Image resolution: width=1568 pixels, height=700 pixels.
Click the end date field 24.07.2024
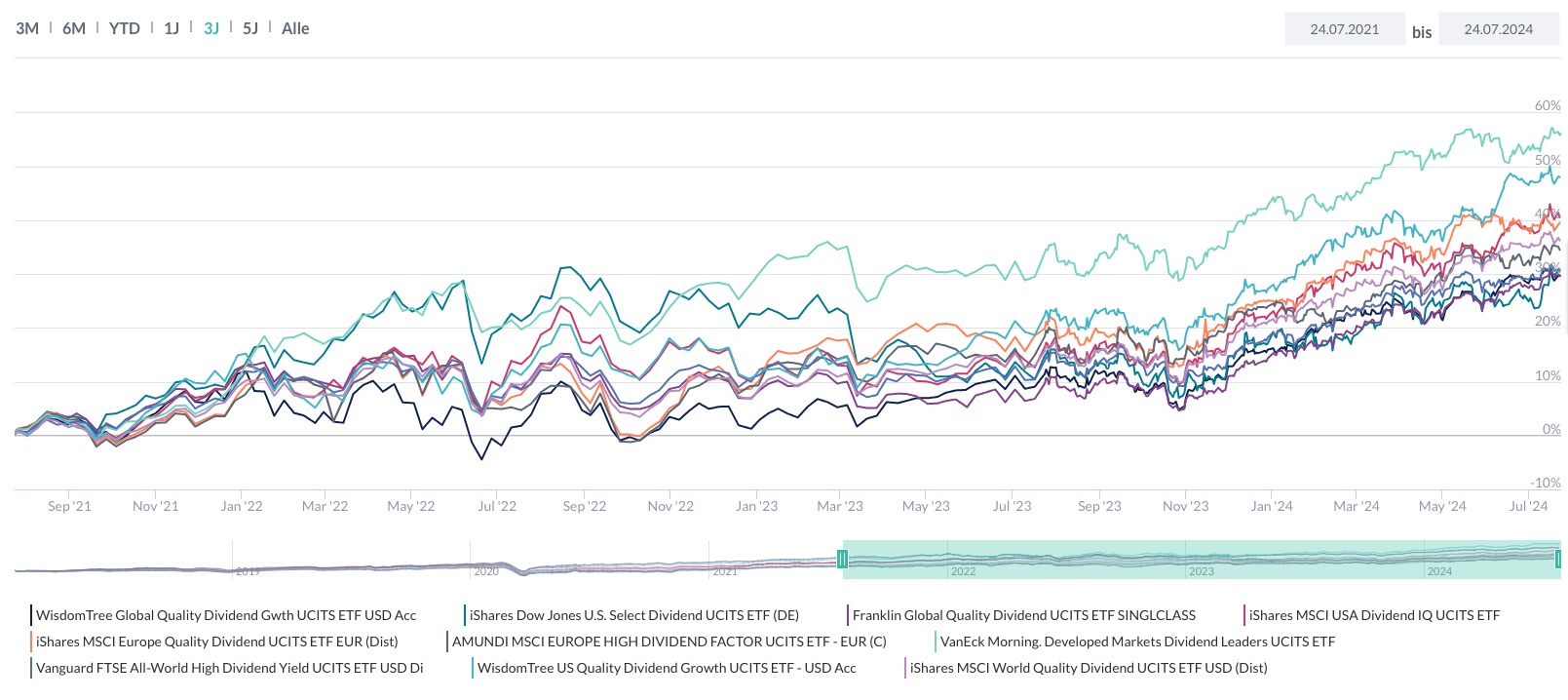1498,28
